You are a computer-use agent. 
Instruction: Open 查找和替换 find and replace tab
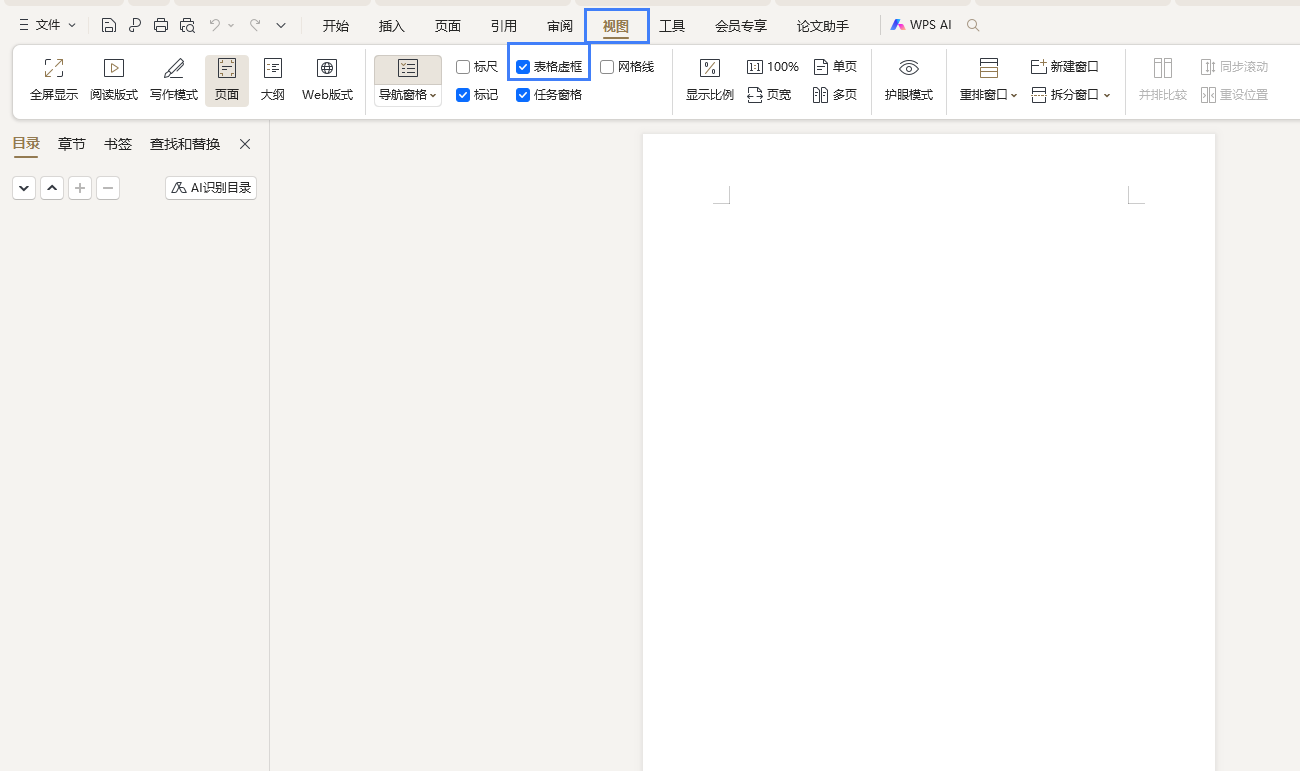click(185, 144)
